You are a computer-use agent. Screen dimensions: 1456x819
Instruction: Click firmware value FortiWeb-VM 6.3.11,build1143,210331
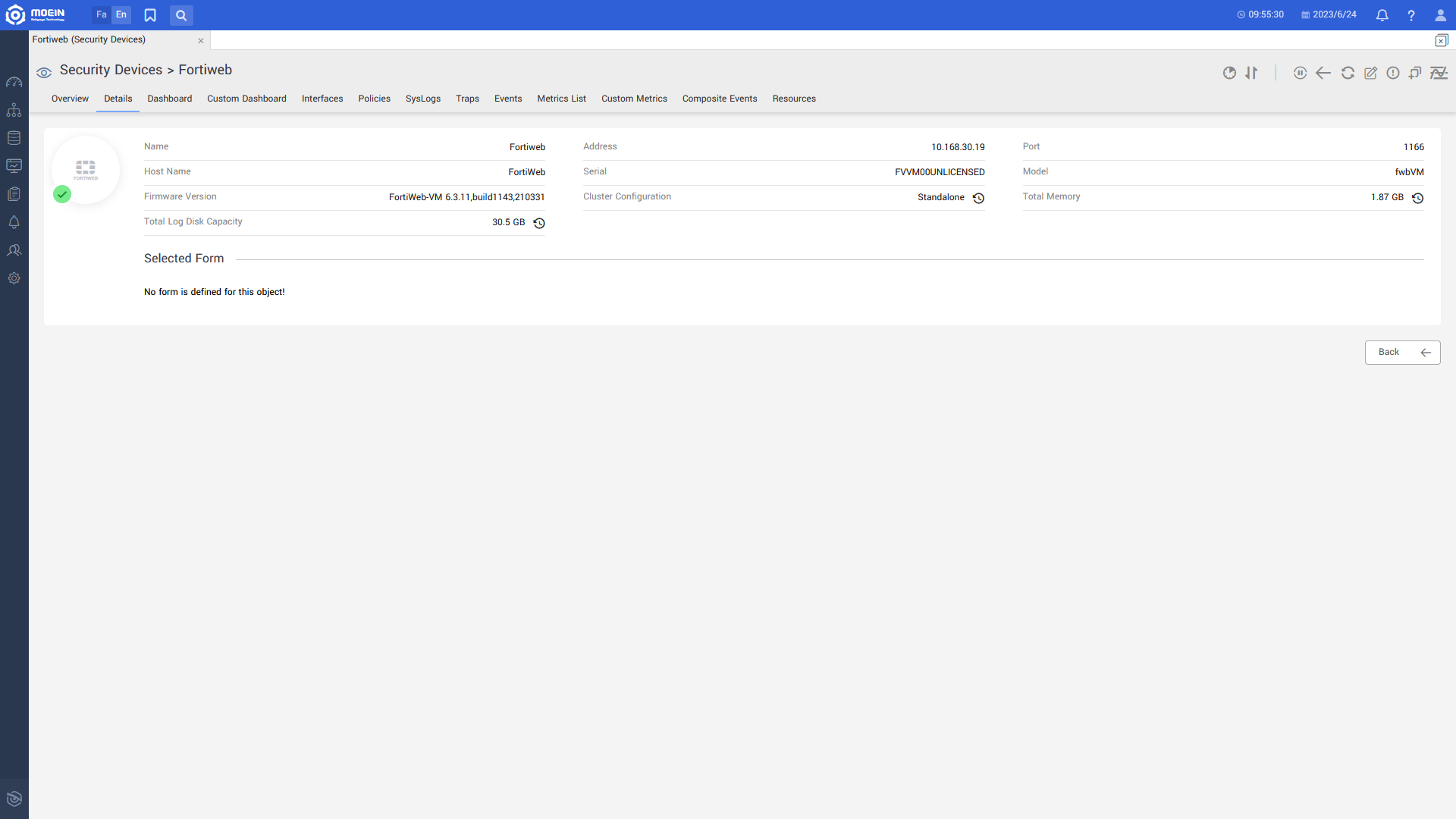[467, 197]
